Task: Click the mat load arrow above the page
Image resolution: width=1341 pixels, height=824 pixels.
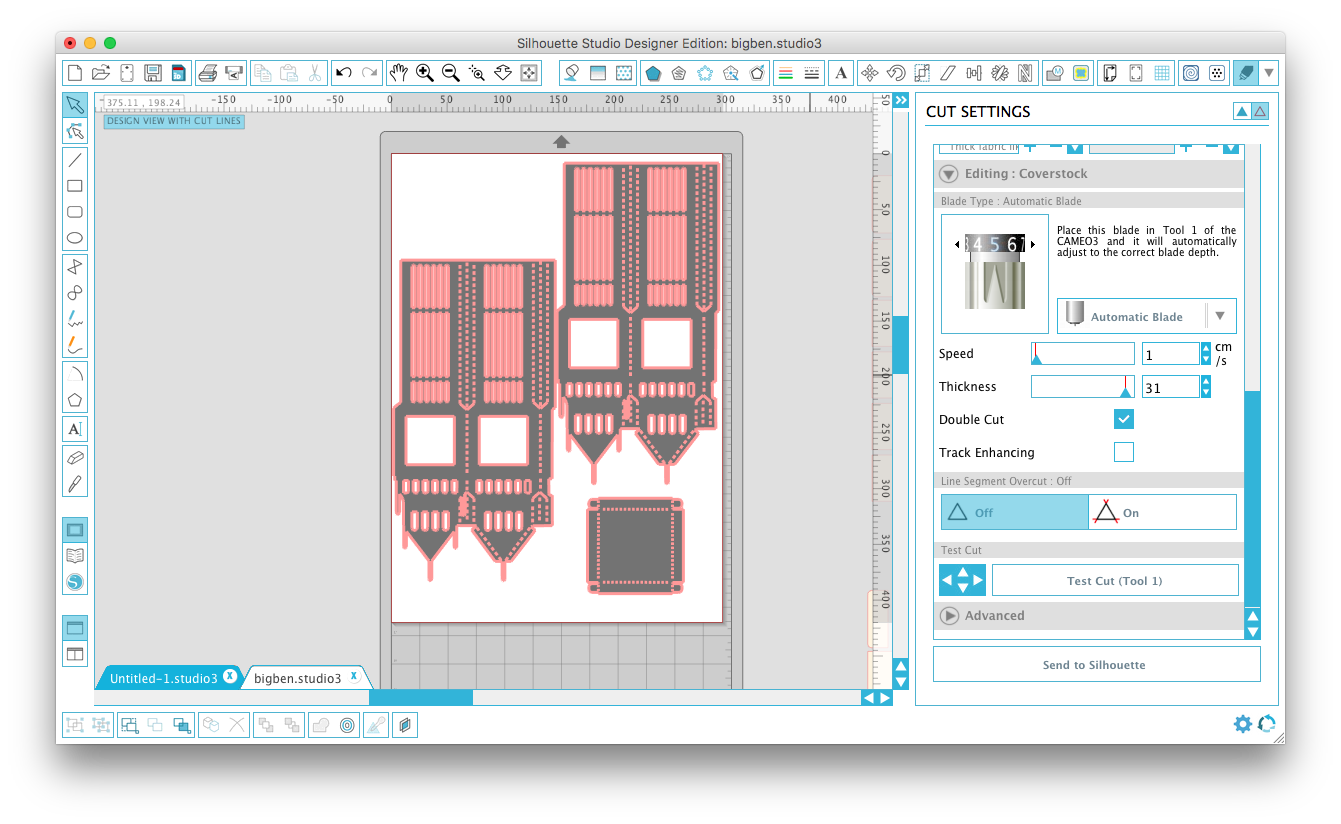Action: [x=561, y=142]
